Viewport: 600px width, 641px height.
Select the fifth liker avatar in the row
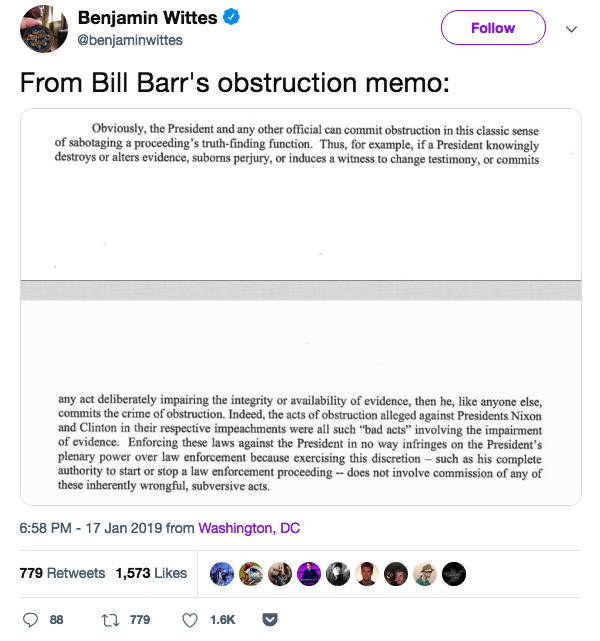click(338, 573)
